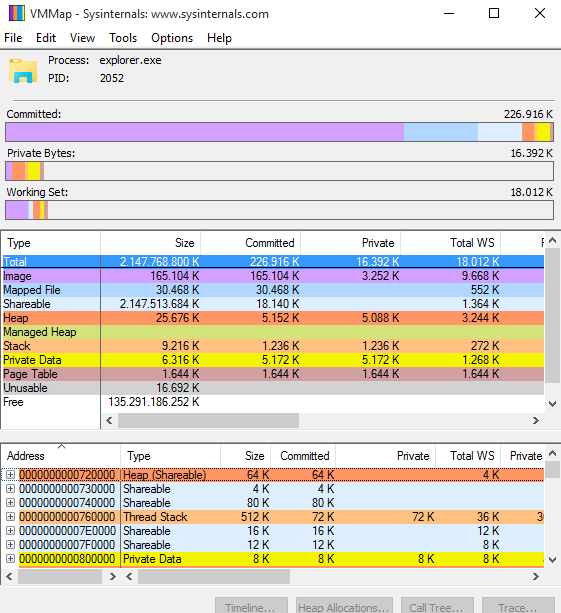Screen dimensions: 561x613
Task: Click the address pane horizontal scroll left arrow
Action: tap(9, 577)
